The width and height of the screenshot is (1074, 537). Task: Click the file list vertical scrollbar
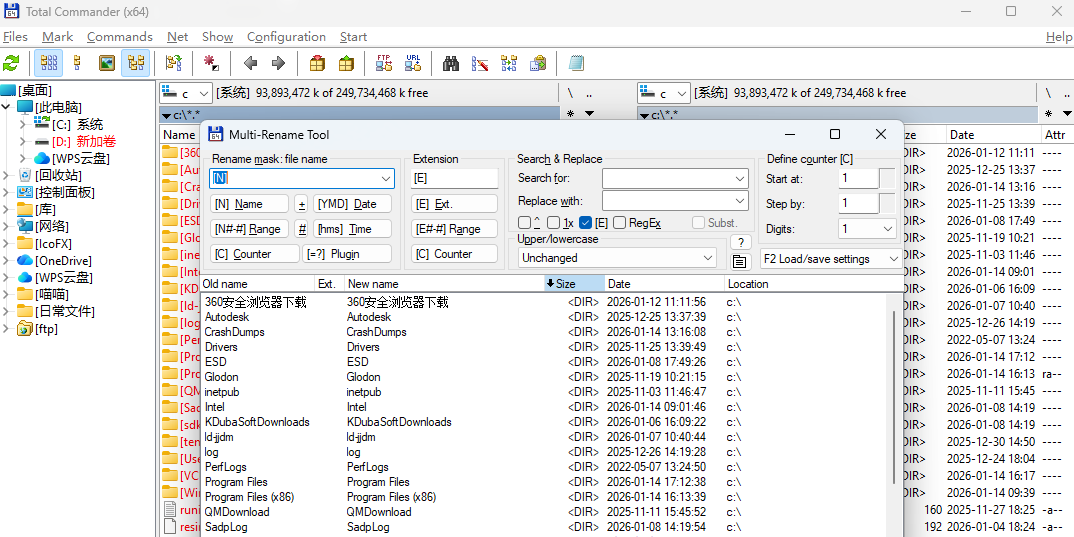click(x=893, y=400)
